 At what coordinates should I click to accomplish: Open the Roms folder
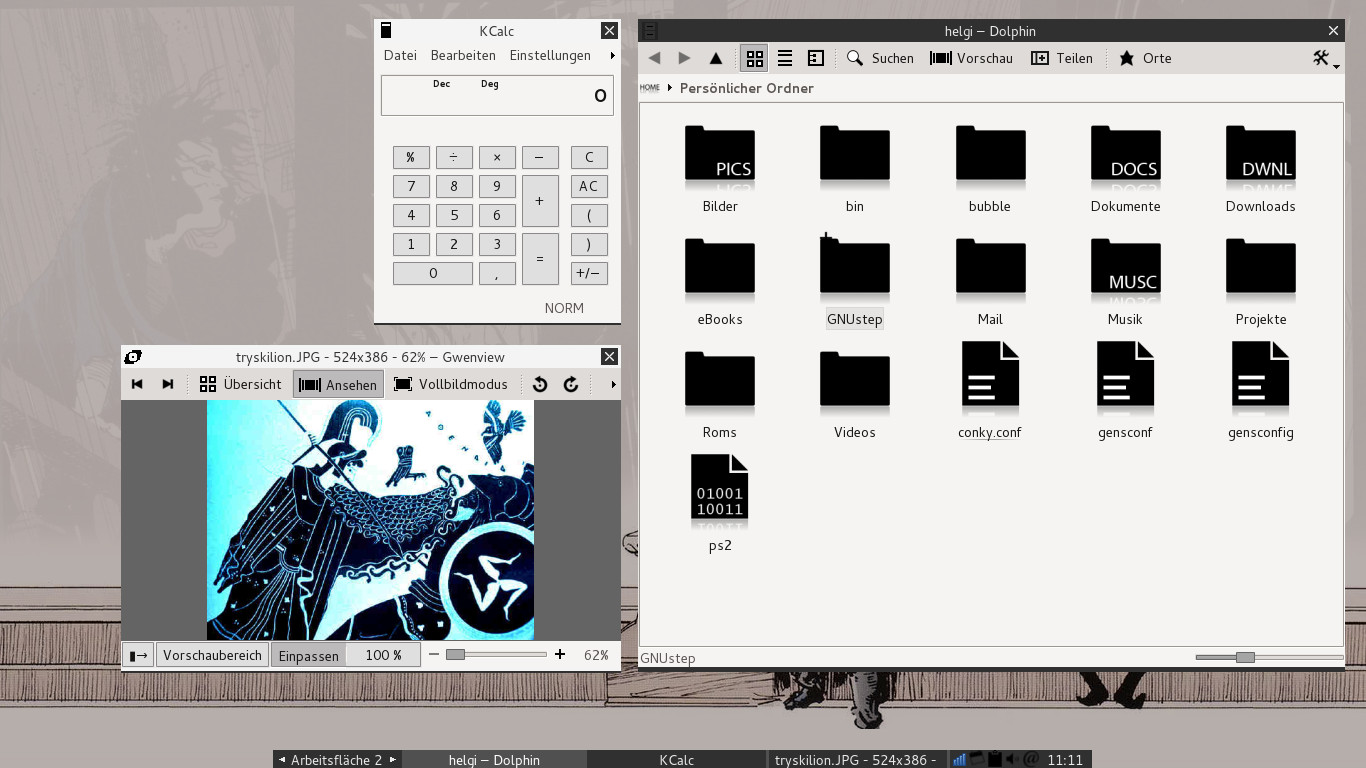[x=720, y=394]
